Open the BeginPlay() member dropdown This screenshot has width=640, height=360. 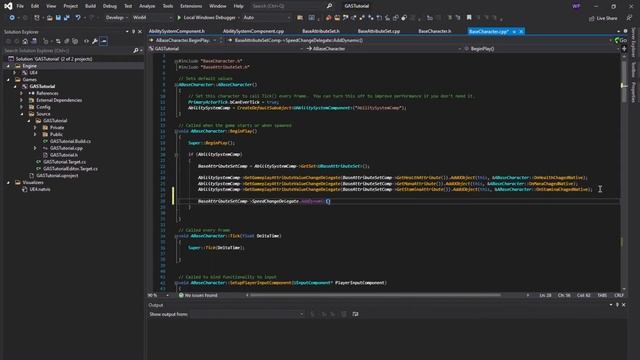coord(541,49)
